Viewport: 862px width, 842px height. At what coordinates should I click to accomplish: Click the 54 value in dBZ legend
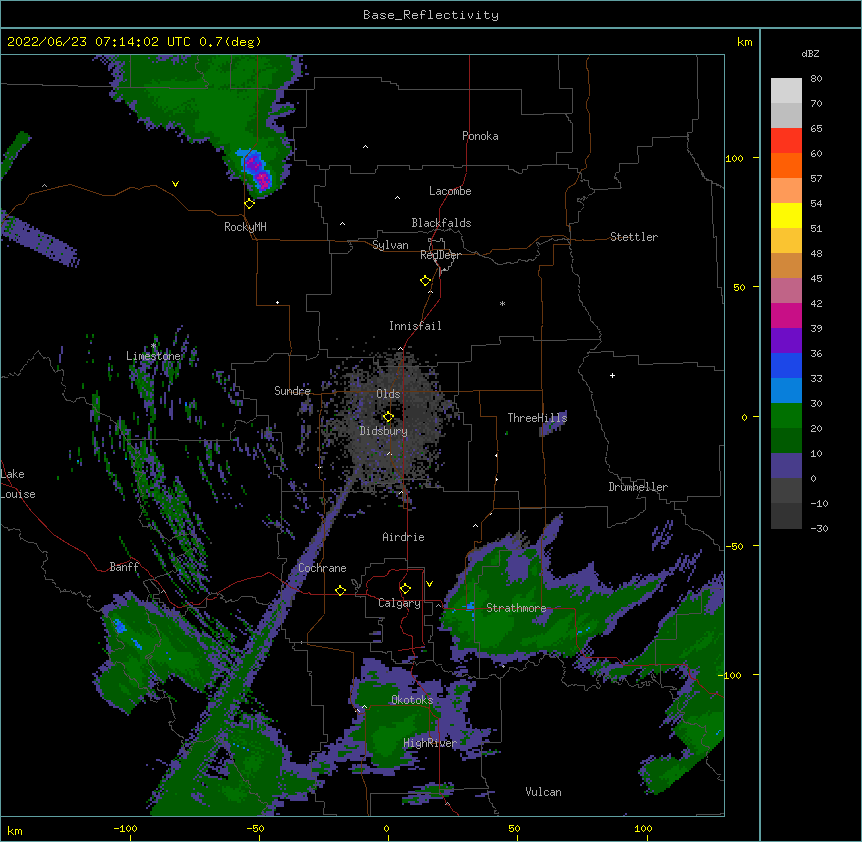coord(816,203)
